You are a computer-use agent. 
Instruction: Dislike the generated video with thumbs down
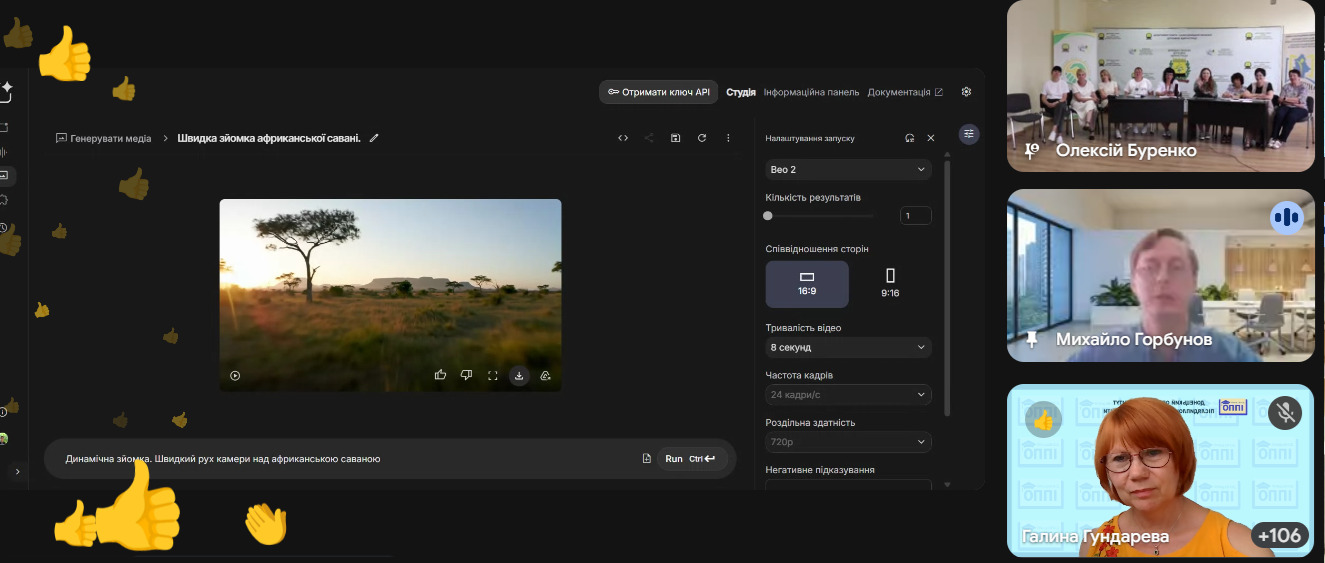pyautogui.click(x=466, y=375)
